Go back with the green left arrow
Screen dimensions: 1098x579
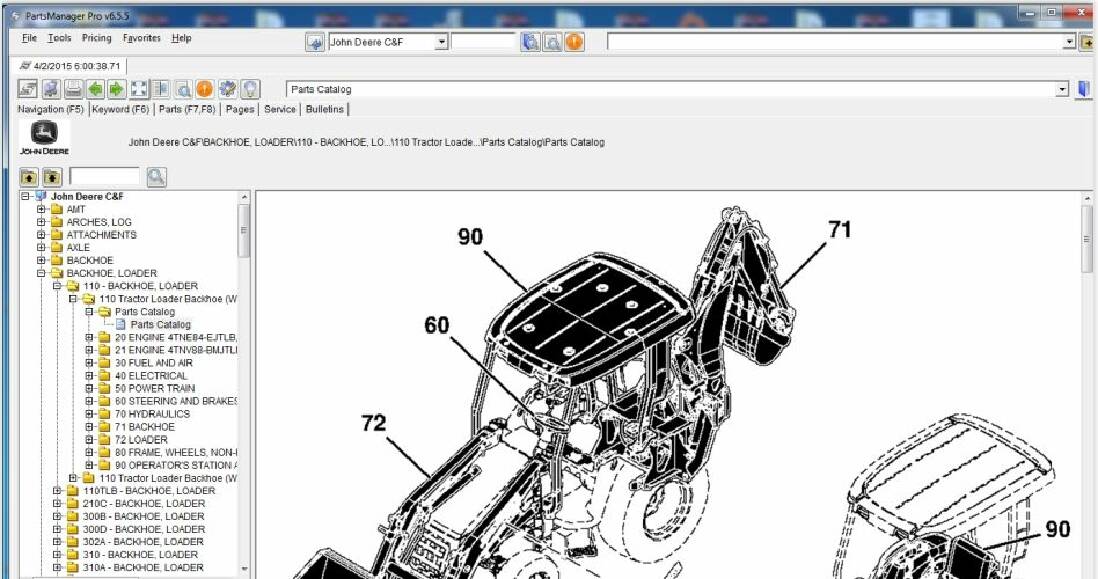(x=95, y=89)
